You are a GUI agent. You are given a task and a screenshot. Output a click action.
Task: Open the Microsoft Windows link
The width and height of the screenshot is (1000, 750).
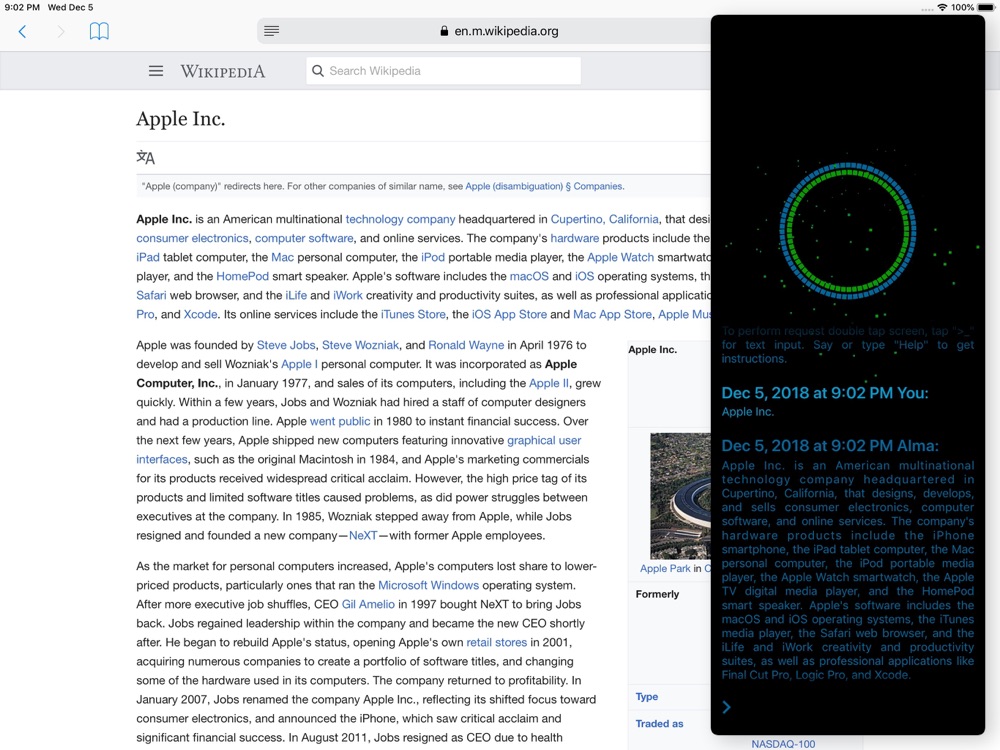pos(429,585)
